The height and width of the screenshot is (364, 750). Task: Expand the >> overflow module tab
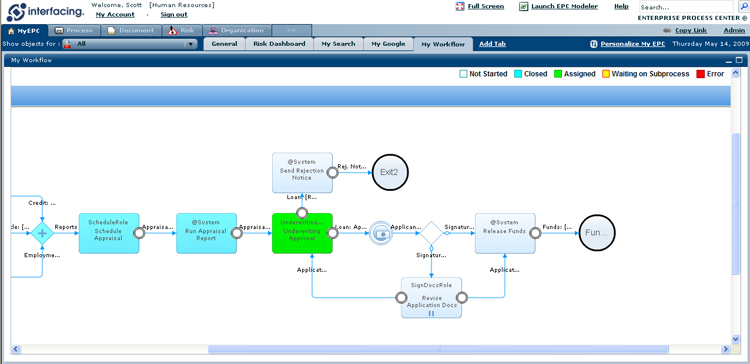click(x=291, y=30)
